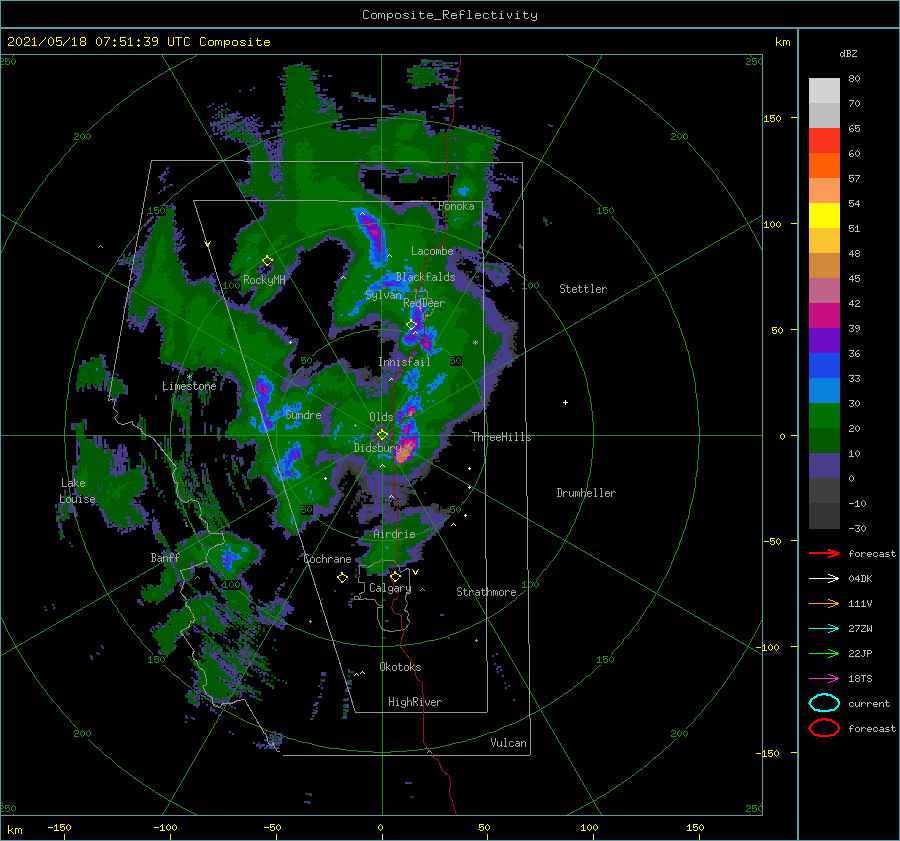
Task: Pick the magenta dBZ legend swatch
Action: point(824,315)
